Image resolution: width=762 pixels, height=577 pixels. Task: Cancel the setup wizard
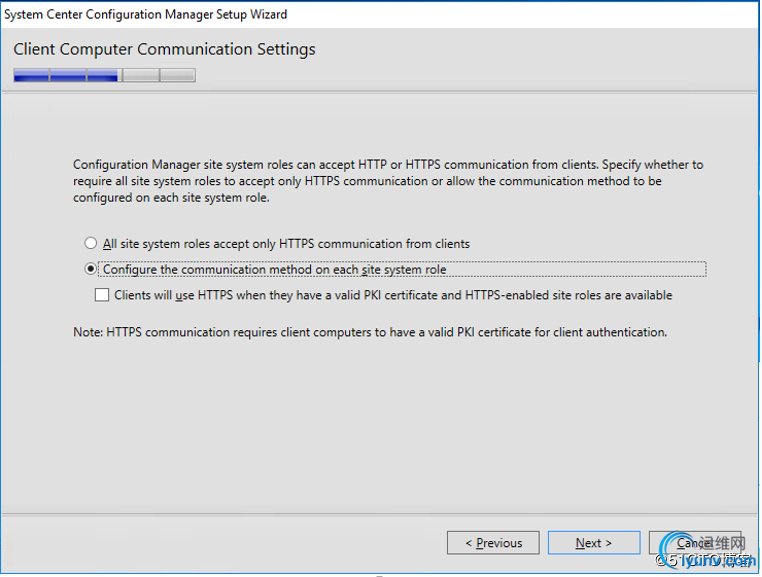(694, 542)
